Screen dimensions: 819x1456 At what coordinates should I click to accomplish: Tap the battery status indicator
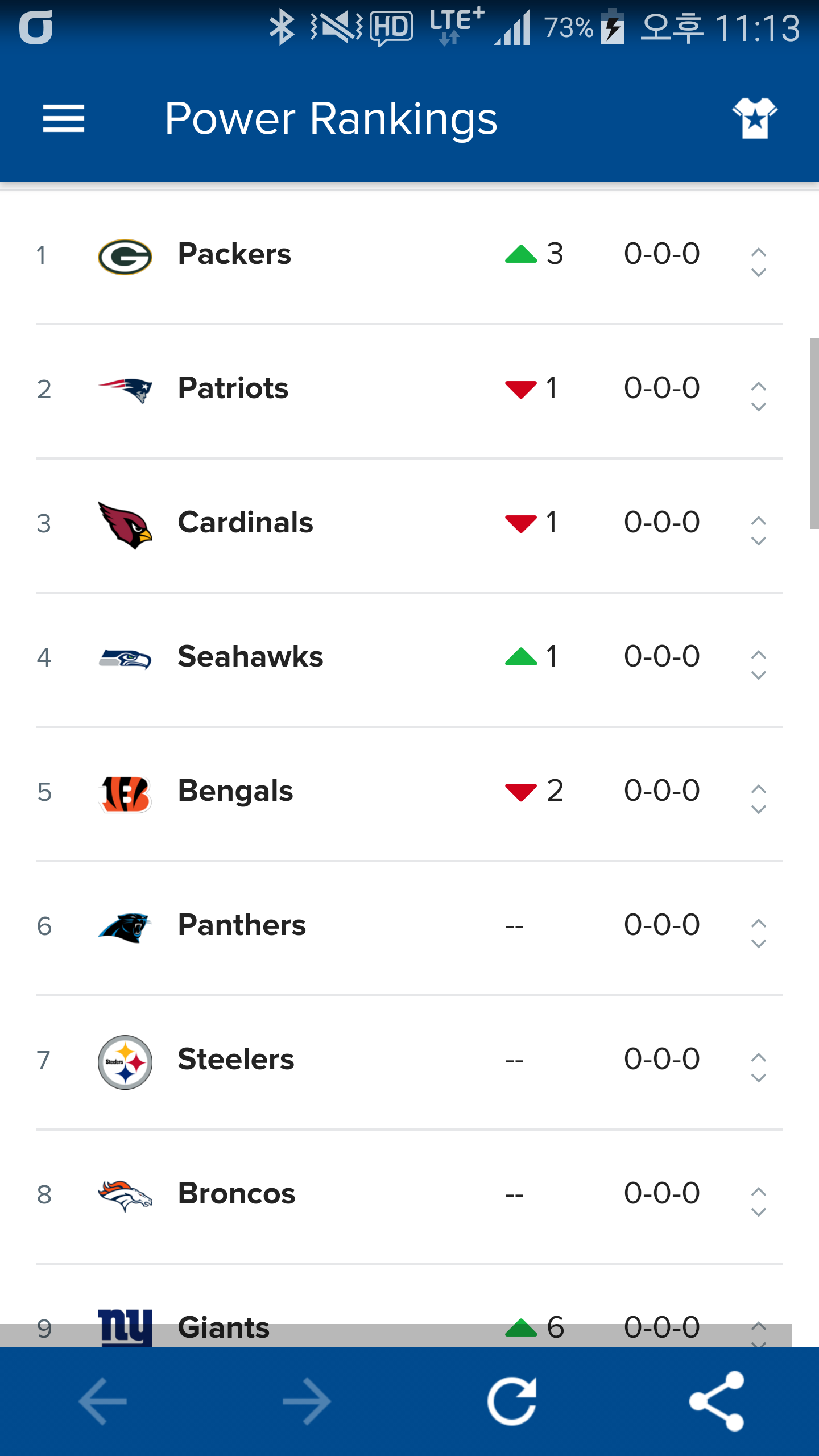[613, 27]
